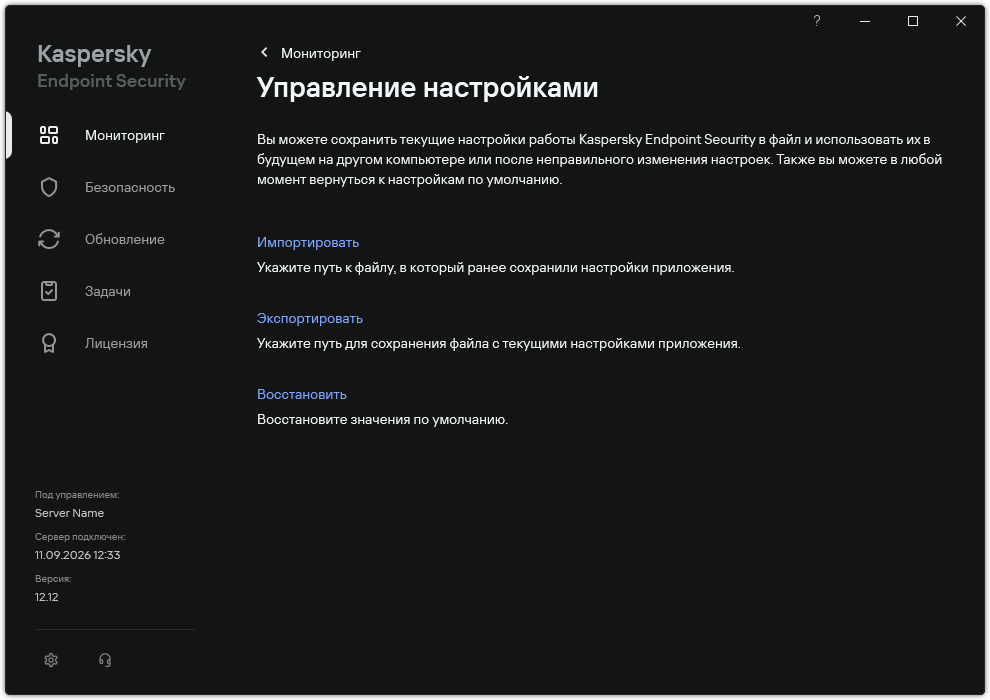The height and width of the screenshot is (700, 990).
Task: Click the Kaspersky logo title
Action: point(94,54)
